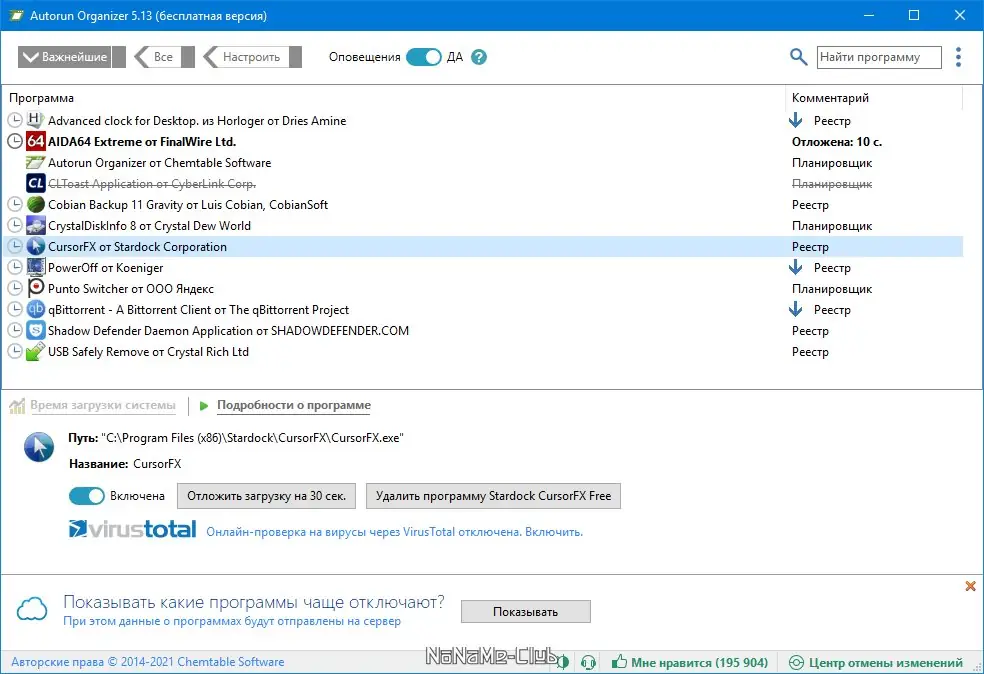The image size is (984, 674).
Task: Click the headset support icon in status bar
Action: (588, 662)
